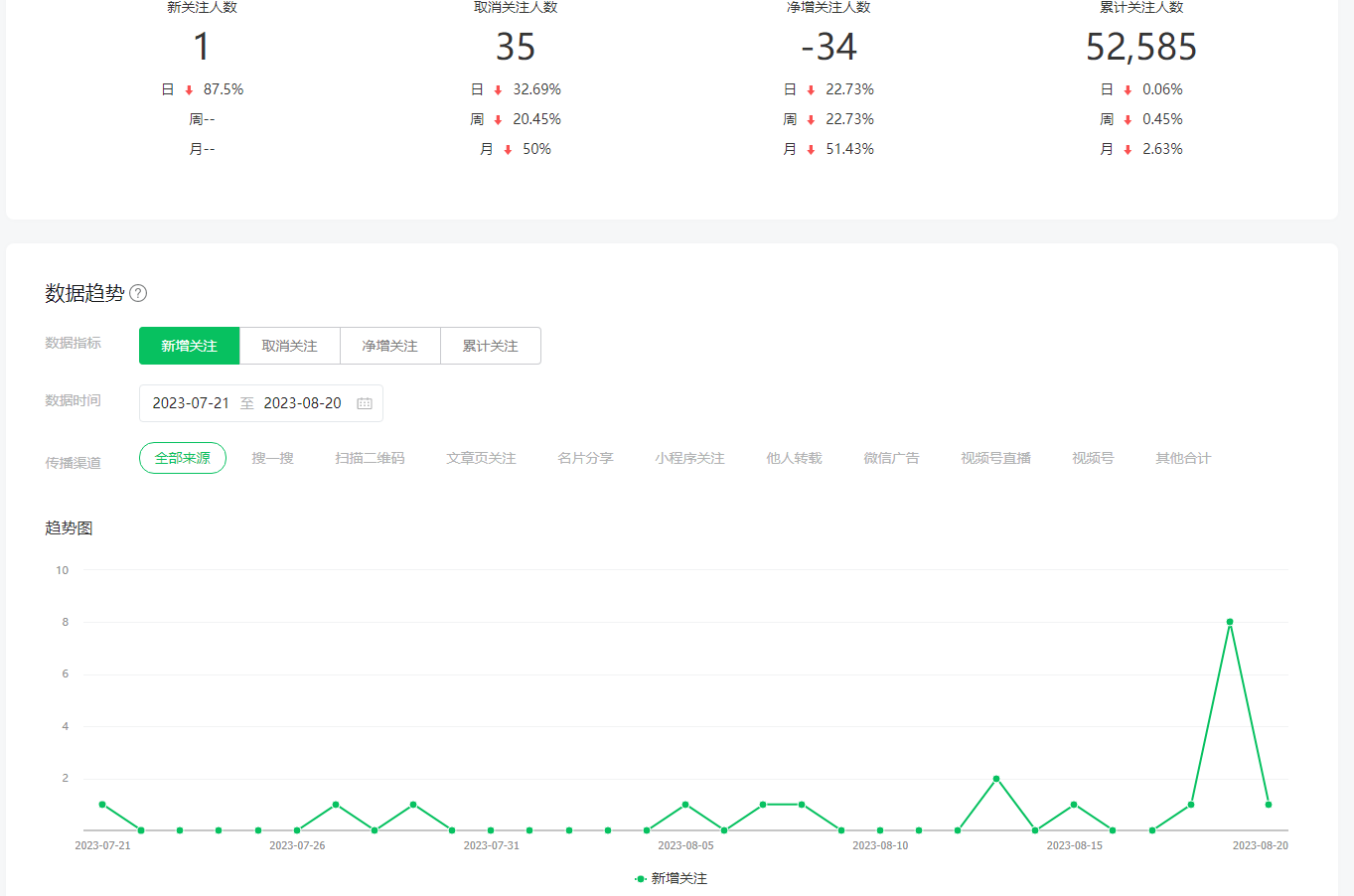1354x896 pixels.
Task: Filter by 微信广告 channel
Action: tap(891, 458)
